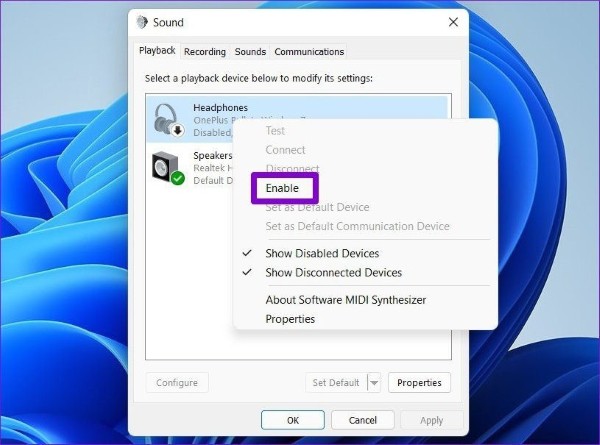Viewport: 600px width, 445px height.
Task: Click the Sound window title icon
Action: 143,22
